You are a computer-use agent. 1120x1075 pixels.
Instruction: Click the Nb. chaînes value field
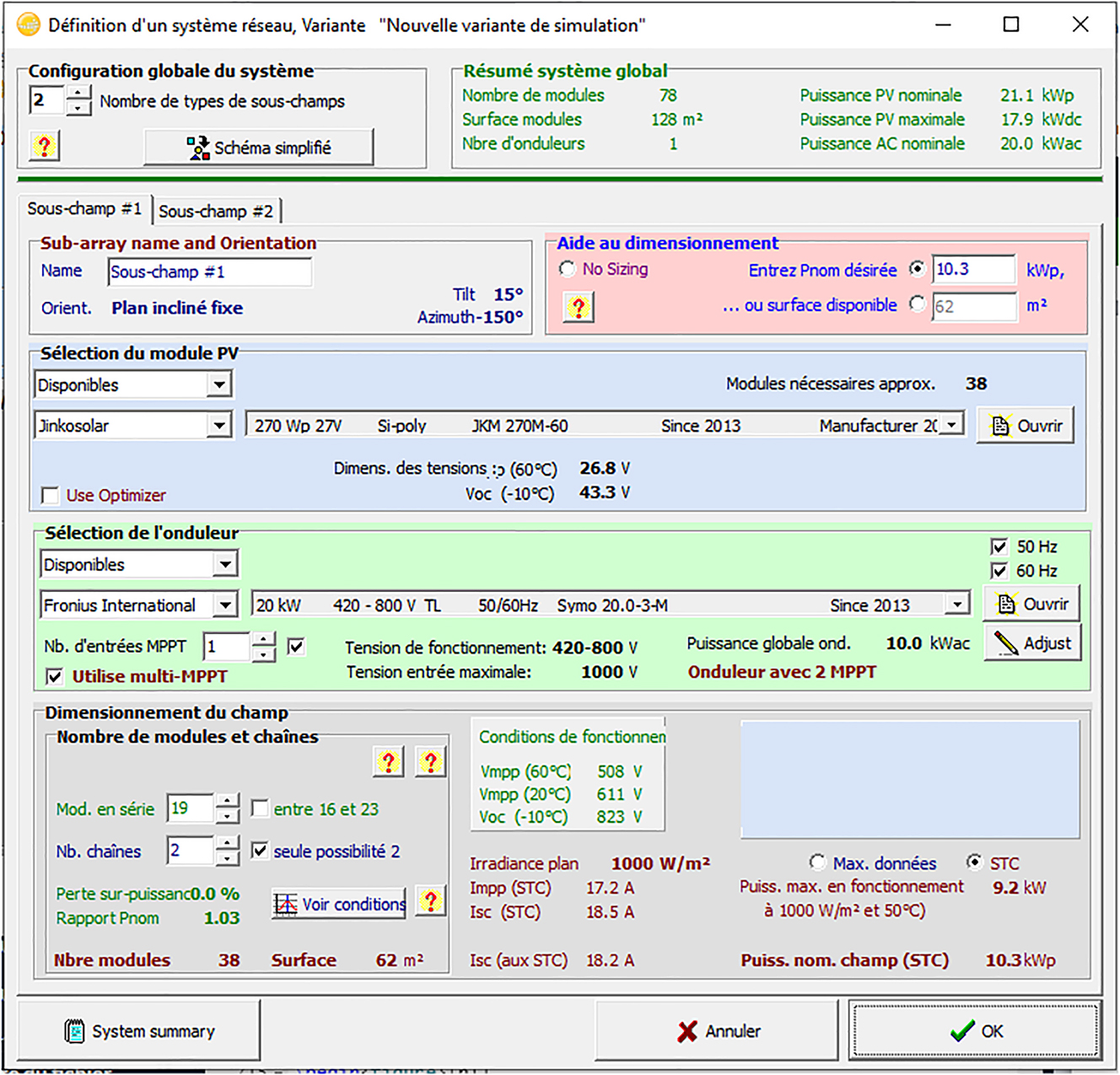pos(191,851)
